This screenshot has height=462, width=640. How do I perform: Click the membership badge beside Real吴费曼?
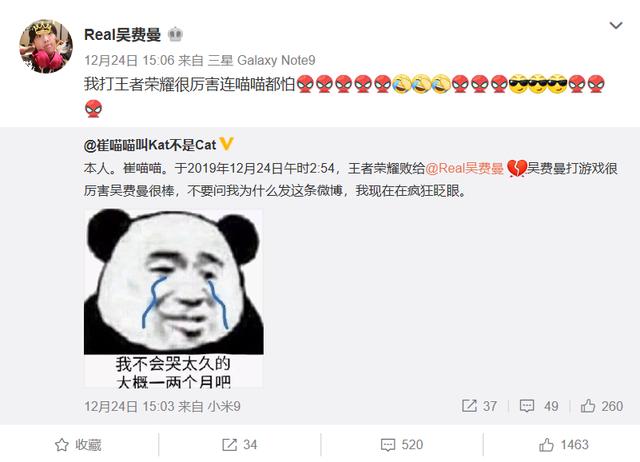[x=175, y=35]
